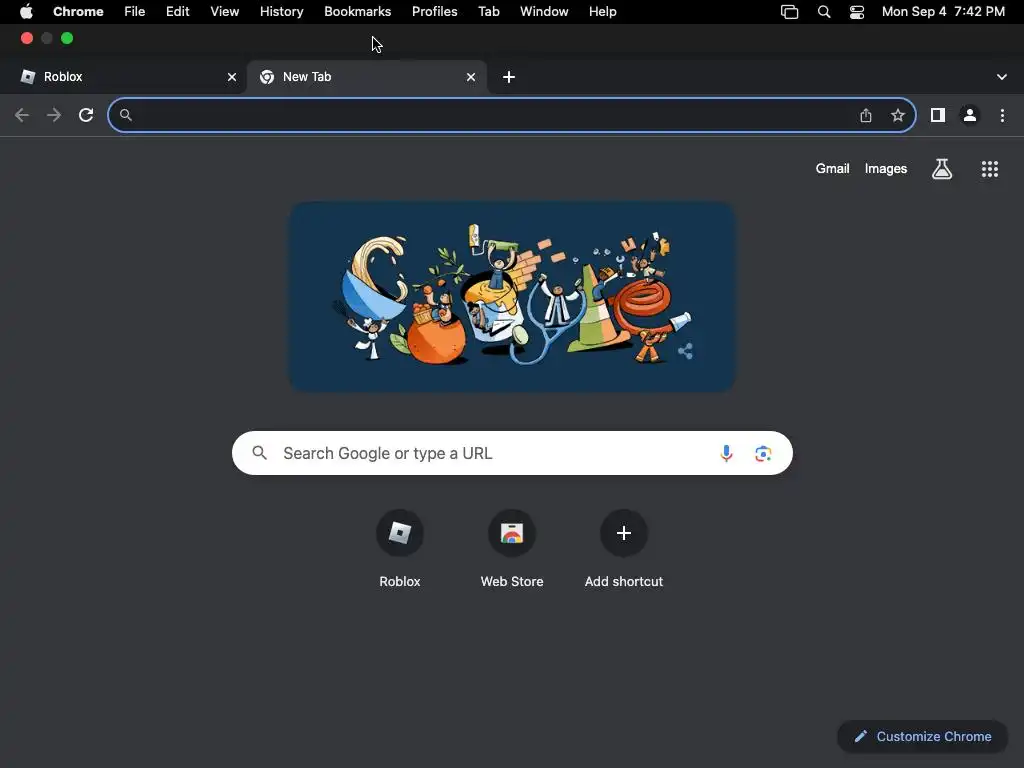Viewport: 1024px width, 768px height.
Task: Start voice search with microphone icon
Action: pos(726,453)
